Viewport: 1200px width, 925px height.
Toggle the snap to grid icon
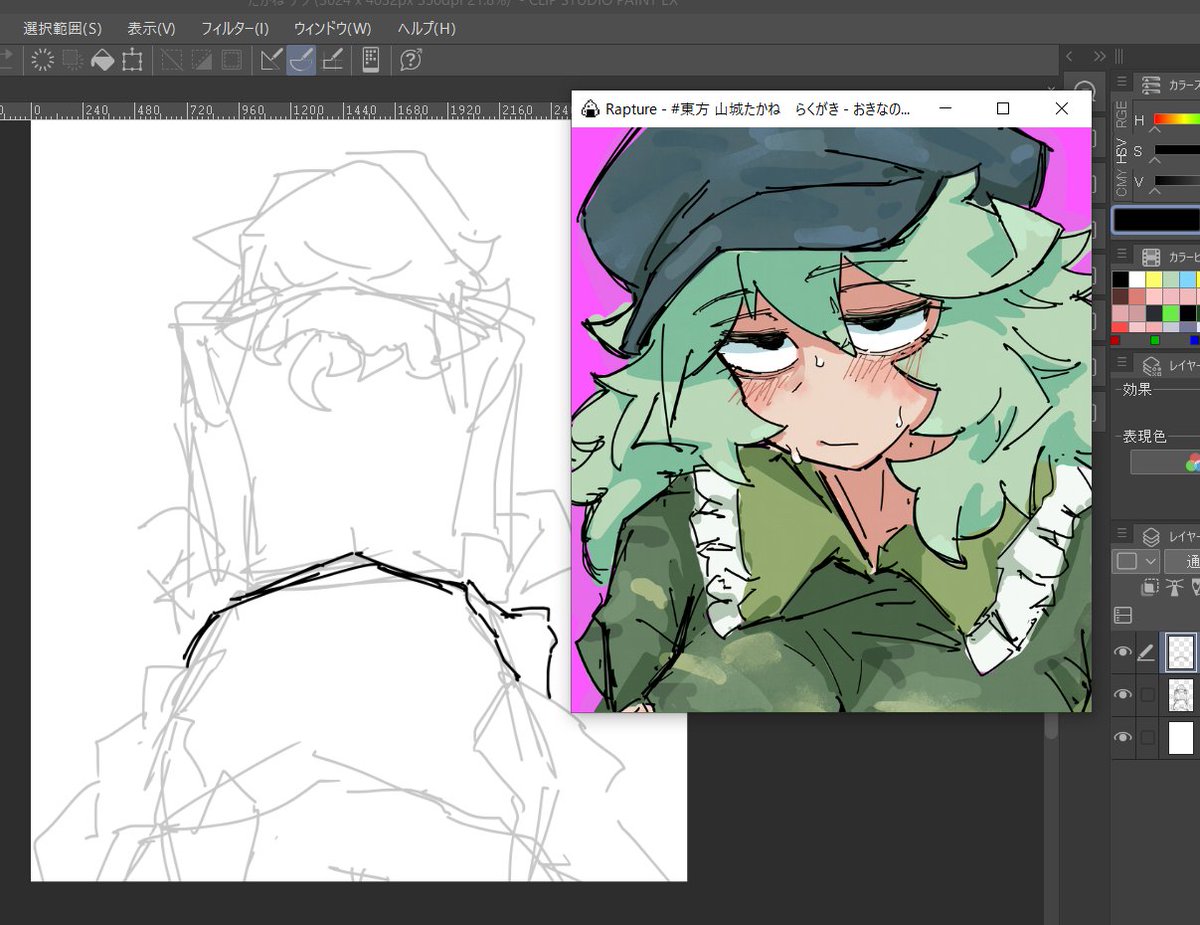[x=333, y=60]
